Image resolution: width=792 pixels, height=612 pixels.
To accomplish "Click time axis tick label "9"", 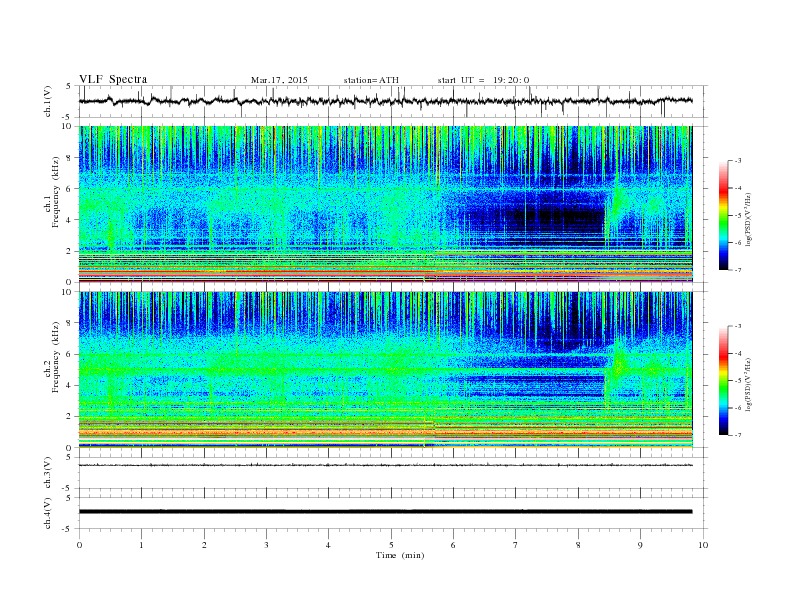I will [x=640, y=545].
